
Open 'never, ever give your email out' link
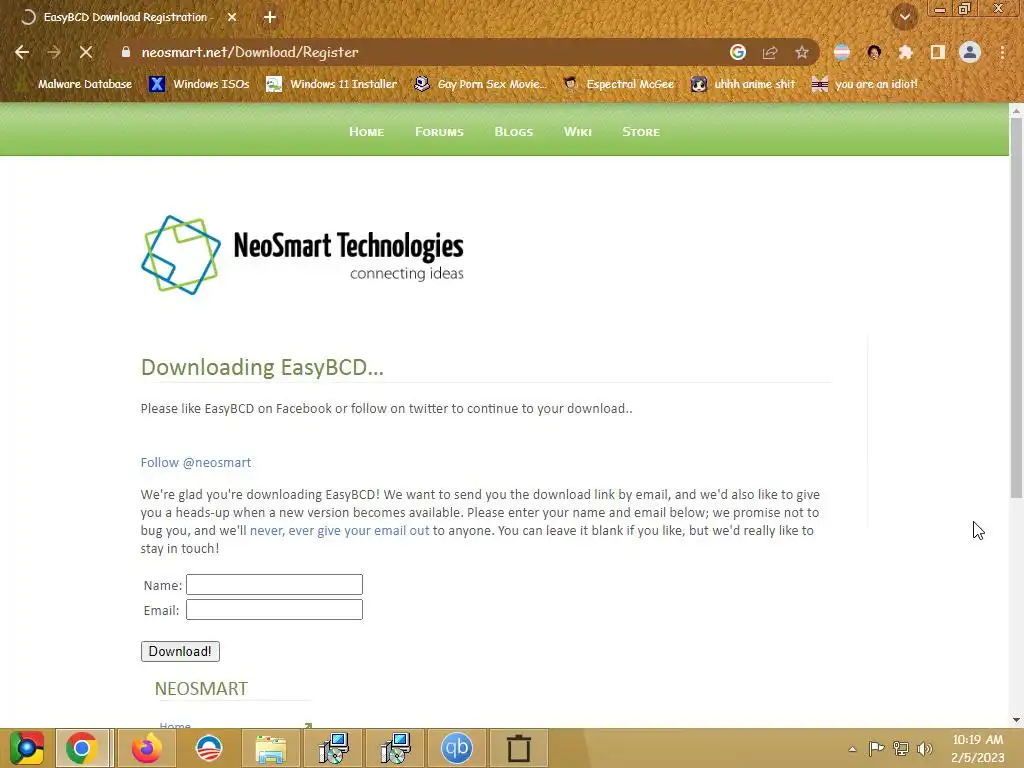pos(340,531)
